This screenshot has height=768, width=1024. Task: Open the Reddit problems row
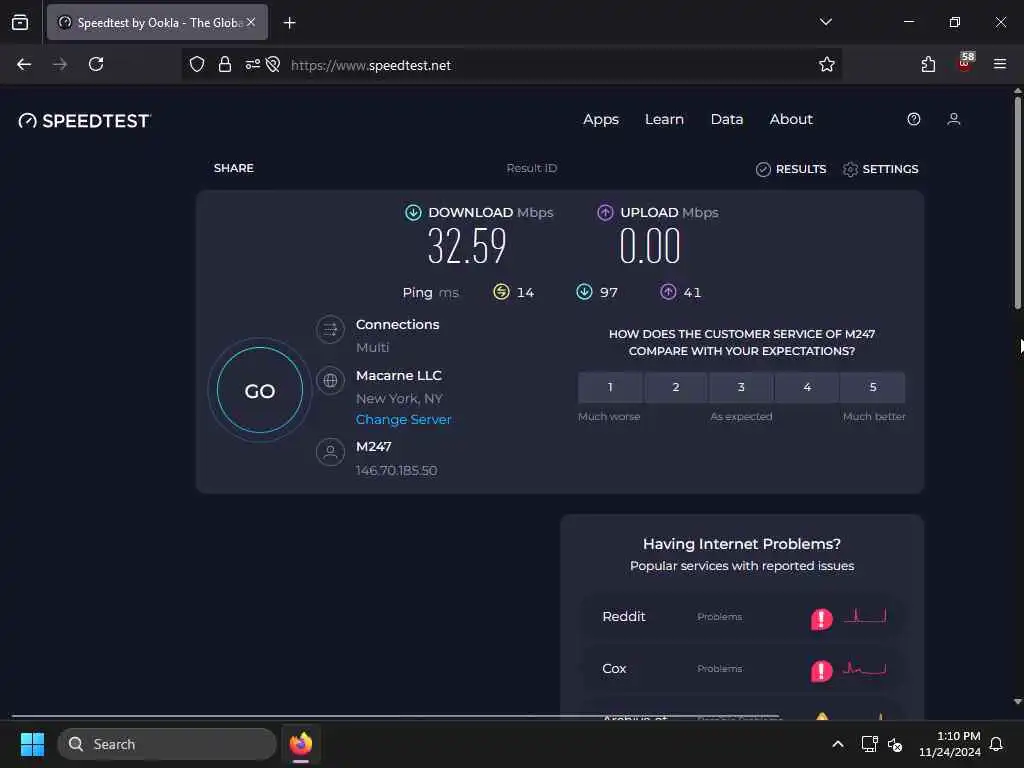click(743, 617)
